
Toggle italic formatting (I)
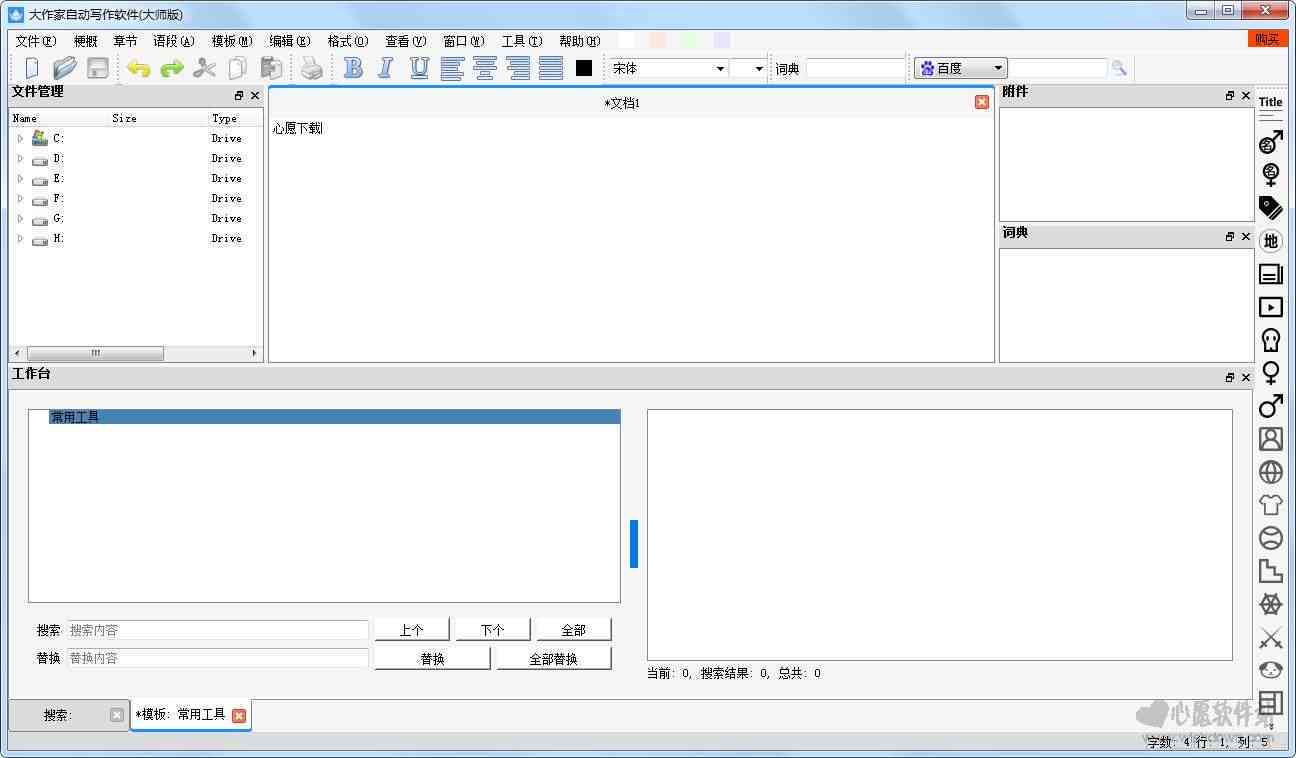click(386, 68)
